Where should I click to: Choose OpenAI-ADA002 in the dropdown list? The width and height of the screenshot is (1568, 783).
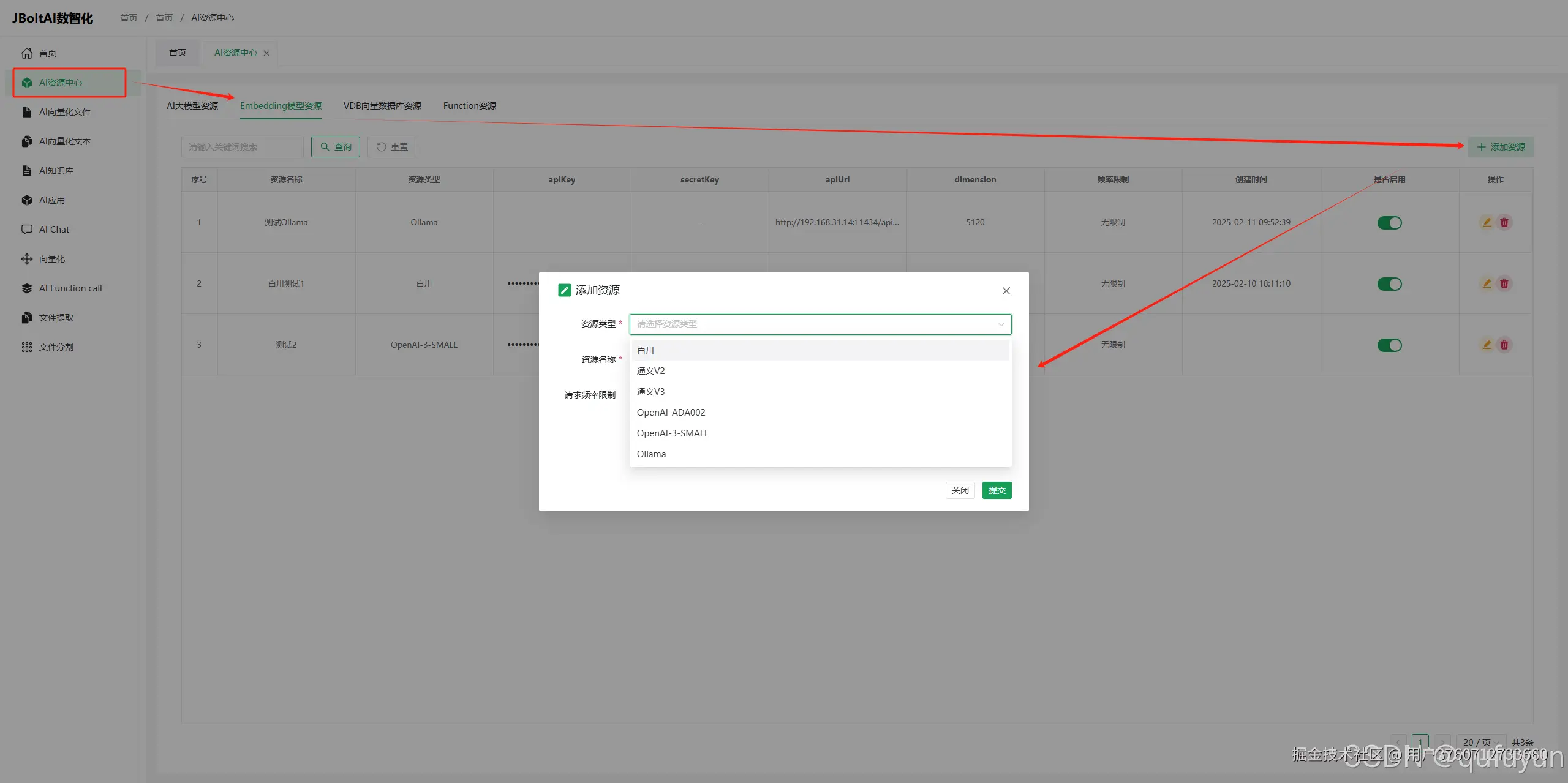[671, 413]
